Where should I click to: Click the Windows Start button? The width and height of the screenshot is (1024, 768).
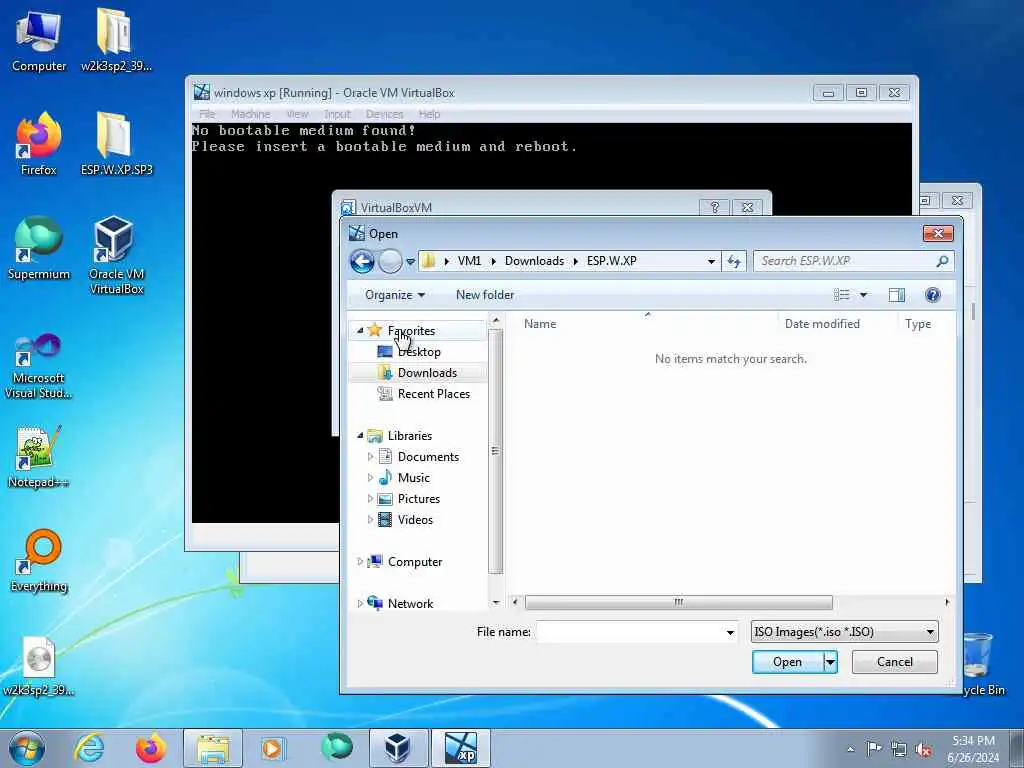pyautogui.click(x=27, y=748)
